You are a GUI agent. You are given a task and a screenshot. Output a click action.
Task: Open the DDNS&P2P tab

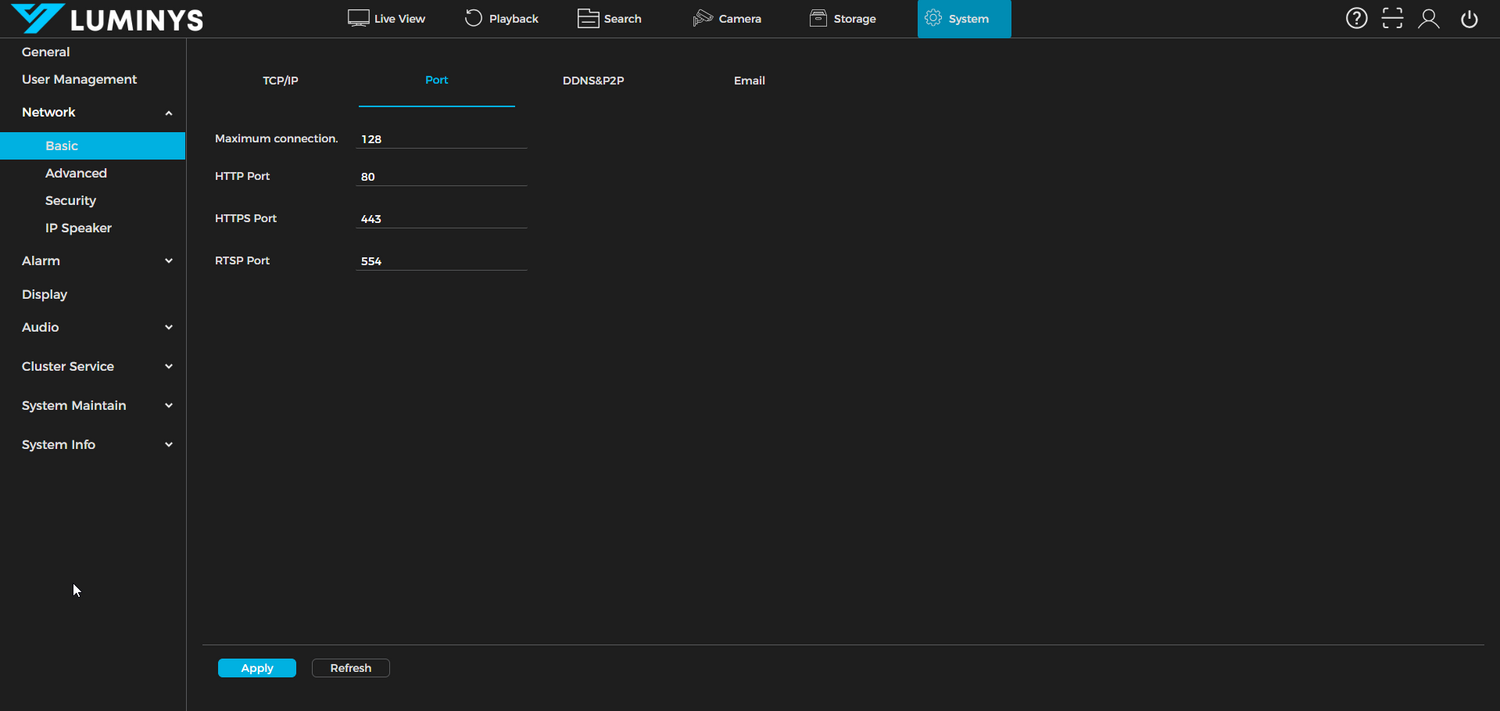593,80
